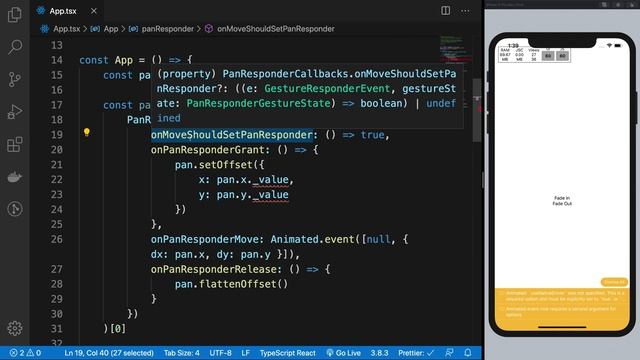Click TypeScript version 3.8.3

tap(379, 353)
